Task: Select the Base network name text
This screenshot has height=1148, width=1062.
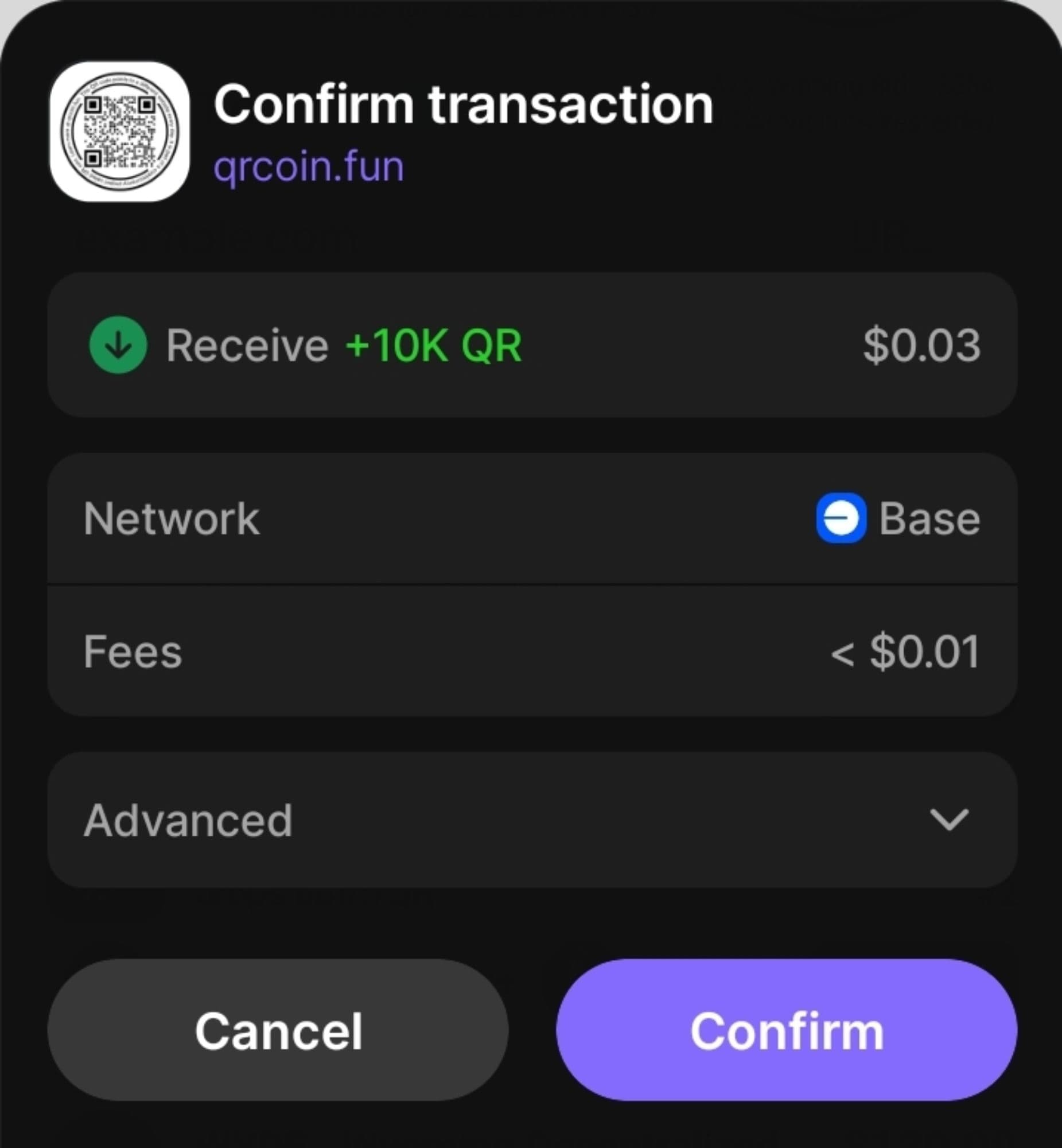Action: [x=929, y=518]
